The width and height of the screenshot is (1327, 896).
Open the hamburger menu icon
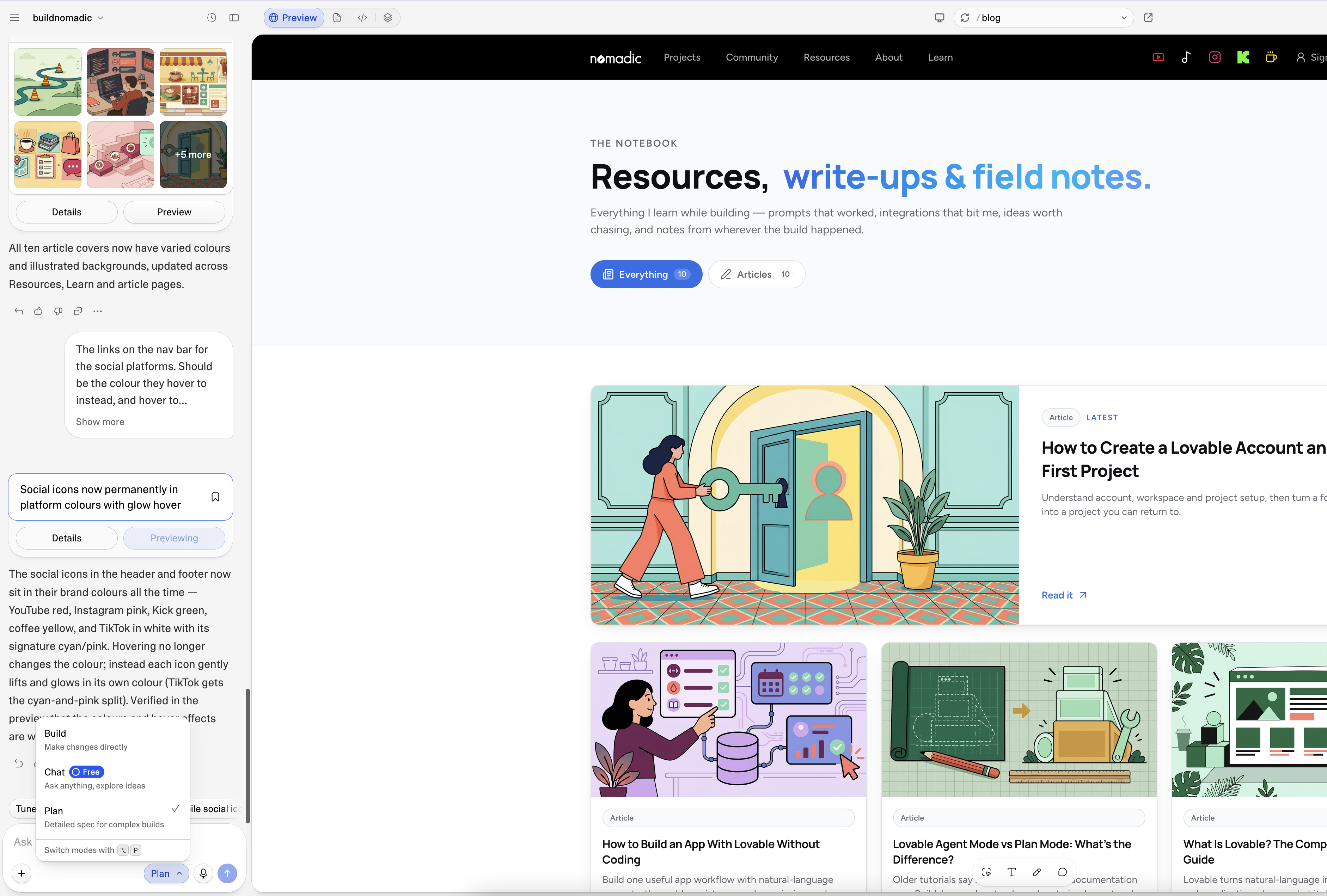15,18
